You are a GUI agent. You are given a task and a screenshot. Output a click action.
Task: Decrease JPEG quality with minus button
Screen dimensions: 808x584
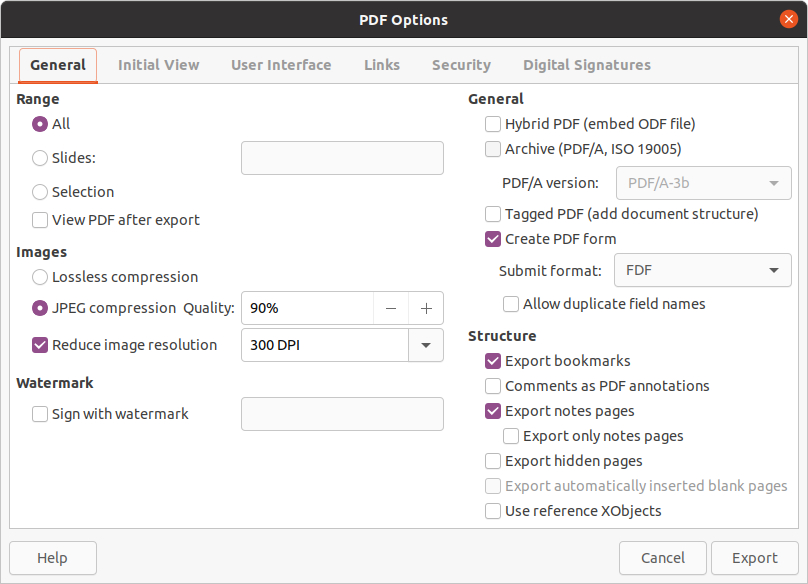click(391, 308)
